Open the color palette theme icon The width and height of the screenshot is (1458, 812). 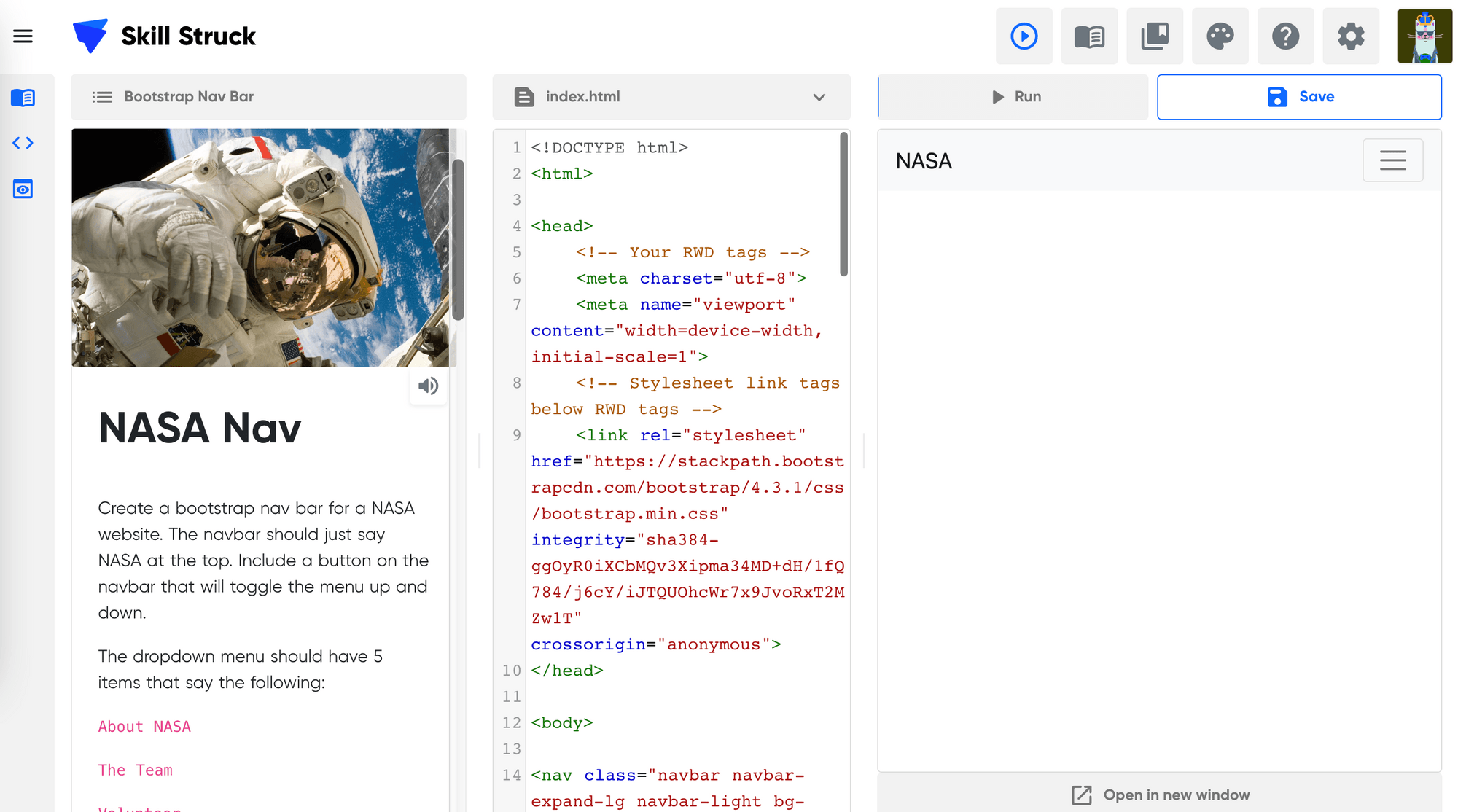tap(1220, 36)
